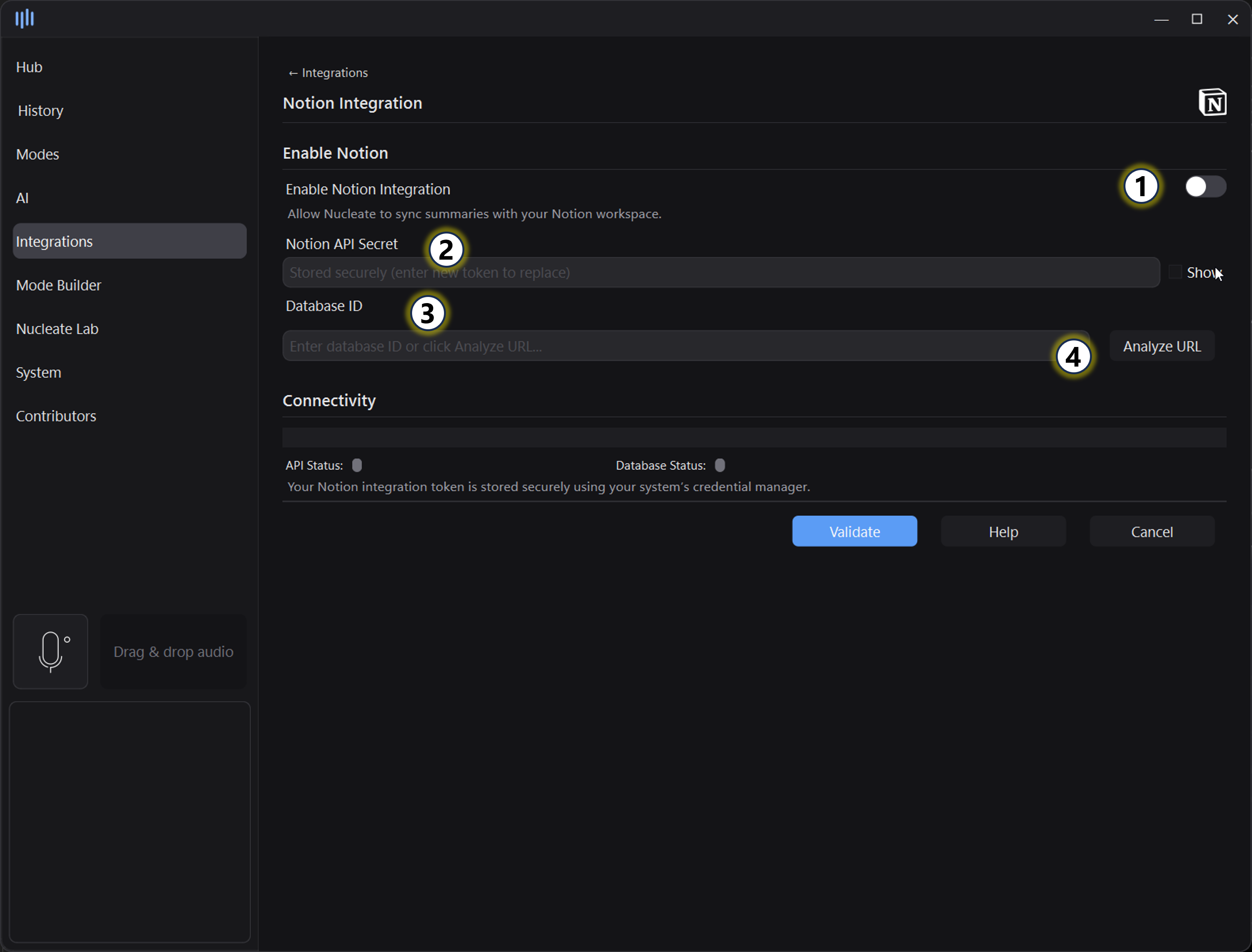Click the API Status indicator
The width and height of the screenshot is (1252, 952).
tap(357, 465)
